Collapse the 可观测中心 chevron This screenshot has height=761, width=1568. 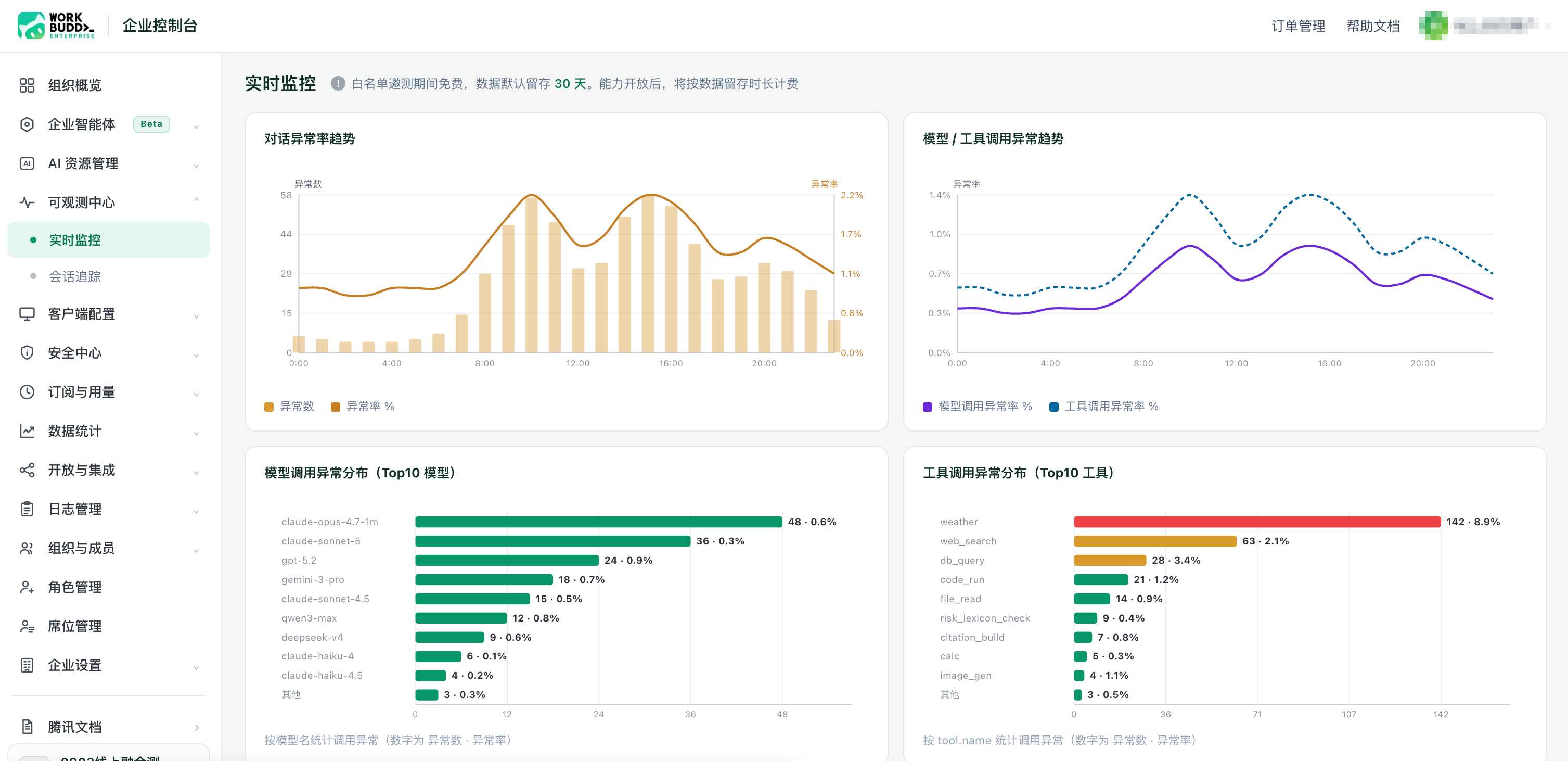[x=196, y=200]
